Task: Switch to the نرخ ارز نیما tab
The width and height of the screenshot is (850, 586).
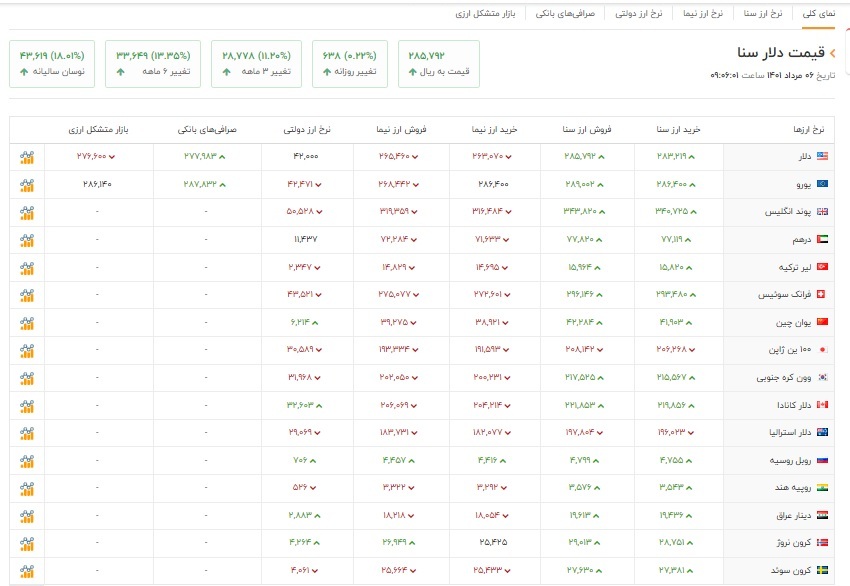Action: 700,14
